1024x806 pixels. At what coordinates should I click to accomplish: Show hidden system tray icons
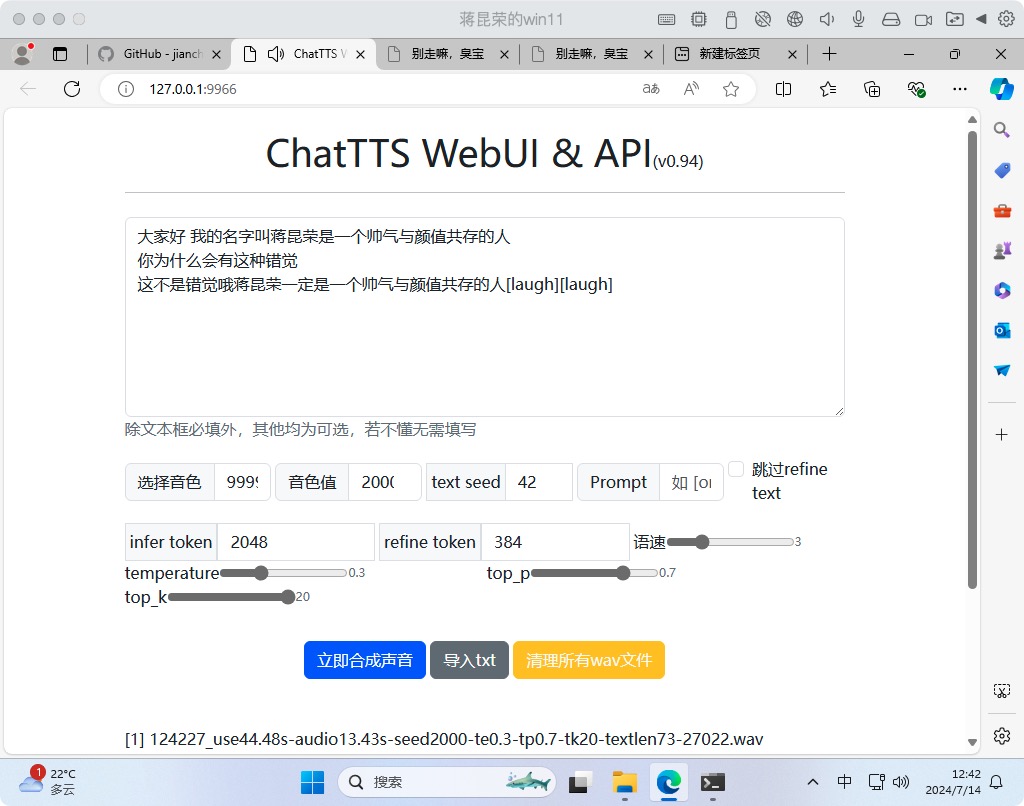click(812, 782)
